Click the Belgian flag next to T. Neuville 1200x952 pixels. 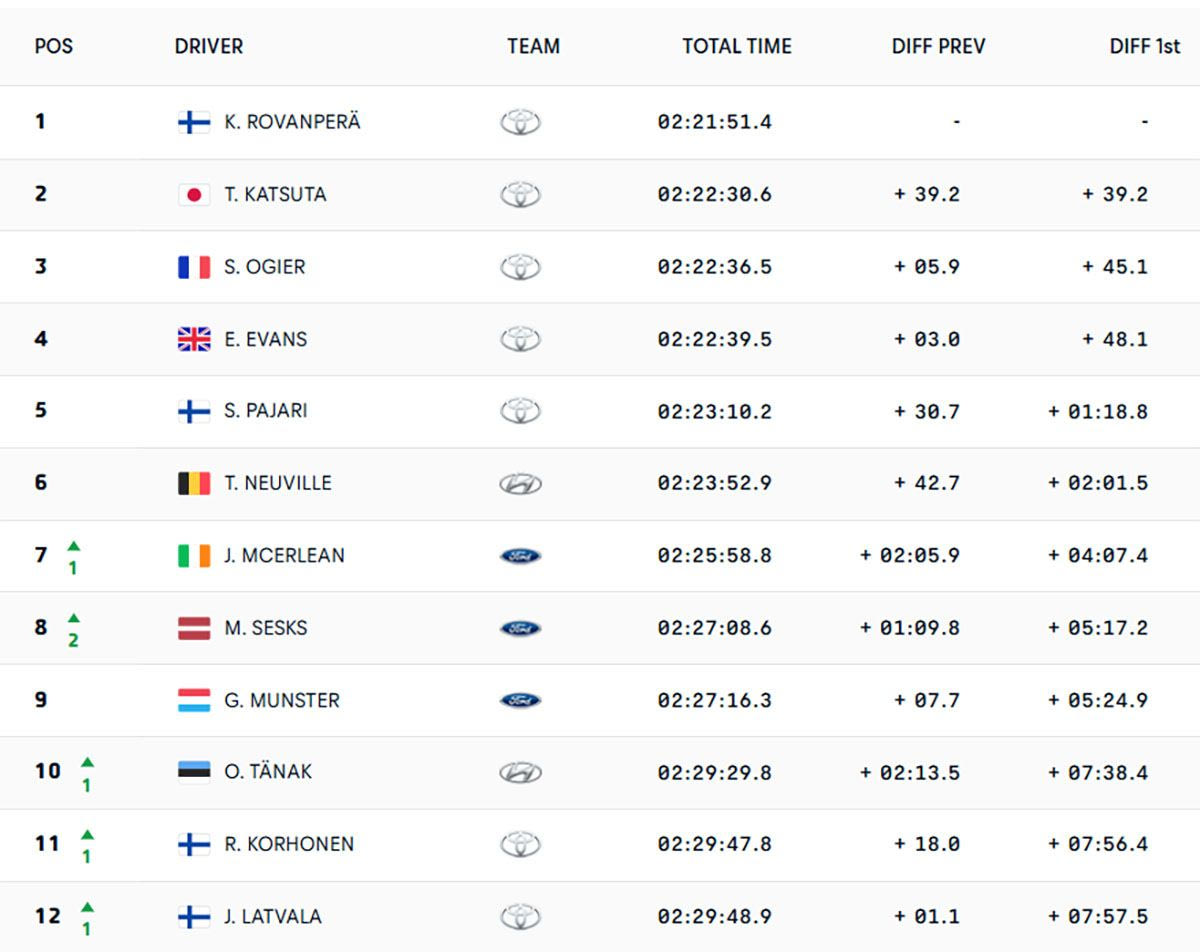point(194,484)
